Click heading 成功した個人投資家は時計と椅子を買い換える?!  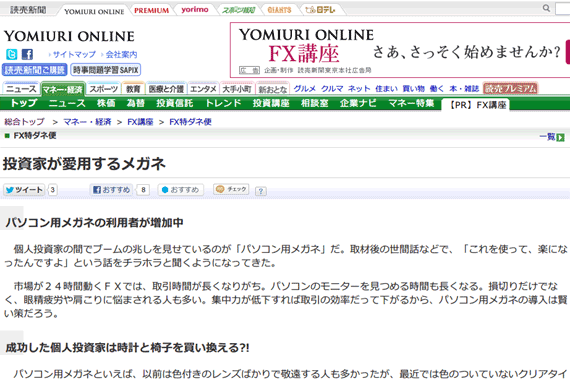click(x=128, y=348)
